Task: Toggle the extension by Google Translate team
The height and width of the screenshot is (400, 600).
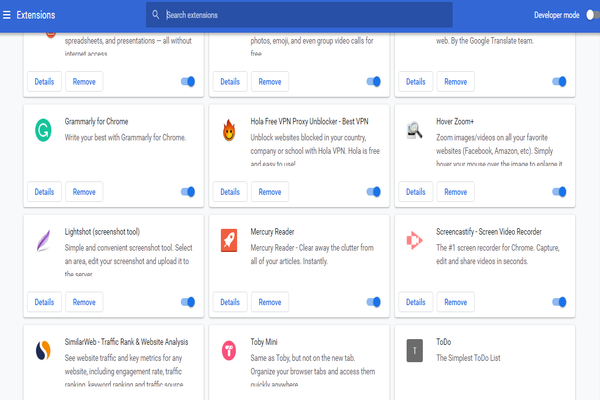Action: click(x=559, y=82)
